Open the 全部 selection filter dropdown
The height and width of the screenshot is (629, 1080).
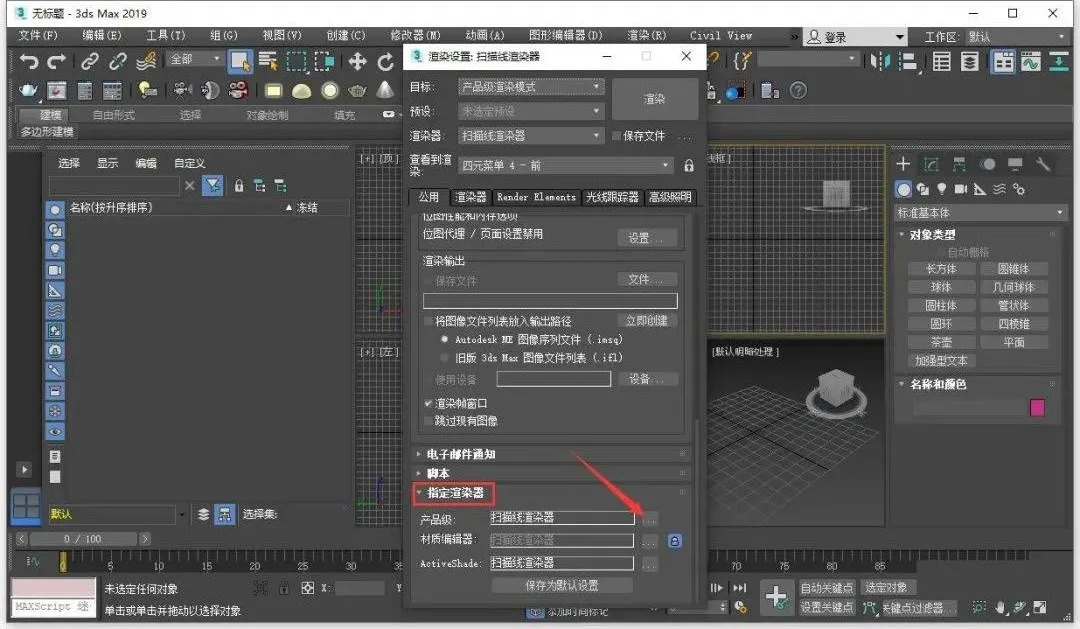pos(194,60)
